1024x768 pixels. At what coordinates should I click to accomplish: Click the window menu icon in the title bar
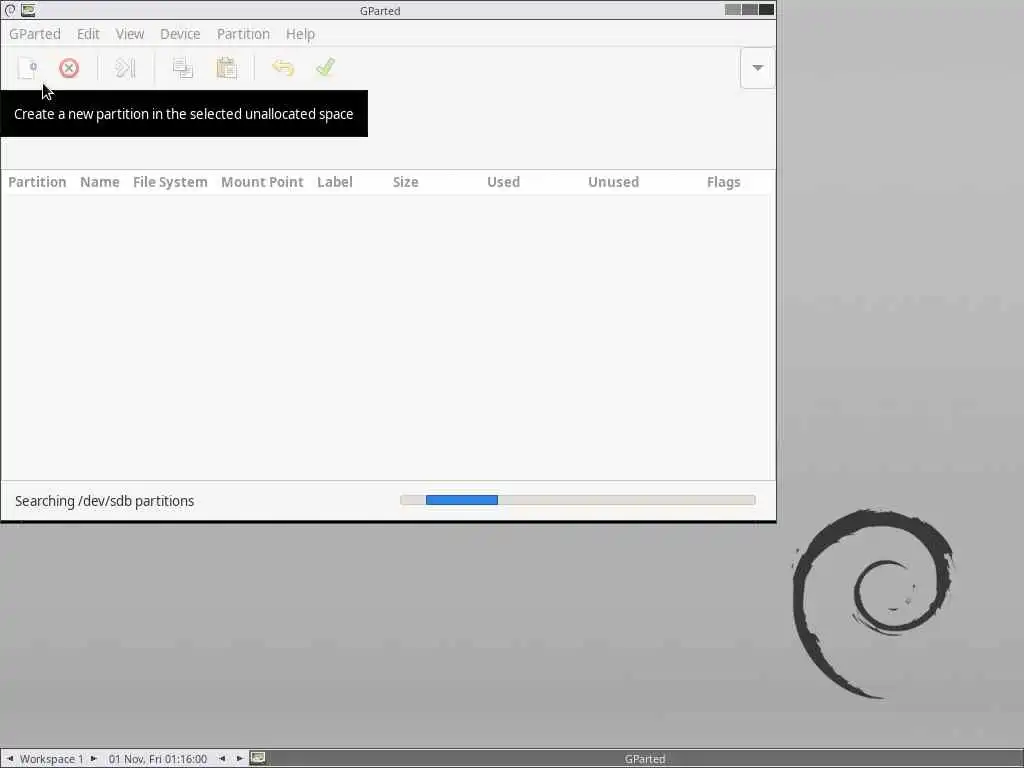click(10, 10)
